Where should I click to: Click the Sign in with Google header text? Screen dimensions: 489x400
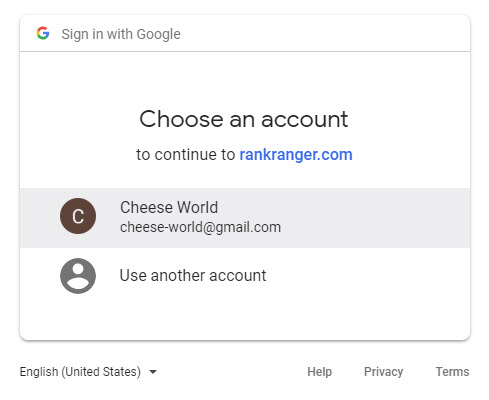click(x=121, y=34)
